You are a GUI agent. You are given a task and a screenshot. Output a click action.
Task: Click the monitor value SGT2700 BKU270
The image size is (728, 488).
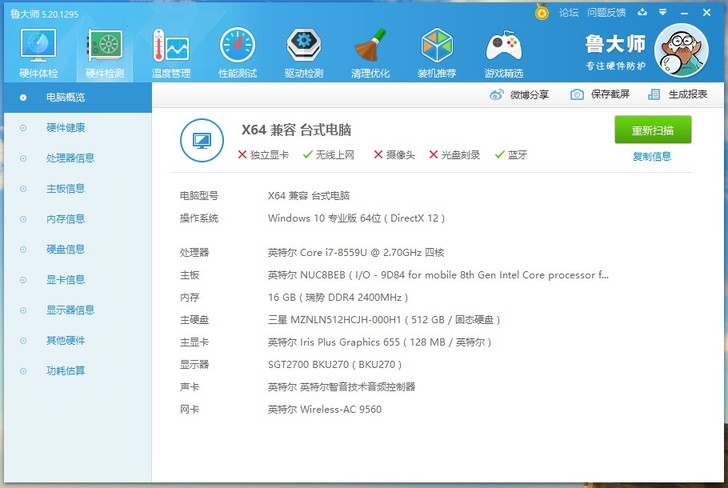click(334, 364)
